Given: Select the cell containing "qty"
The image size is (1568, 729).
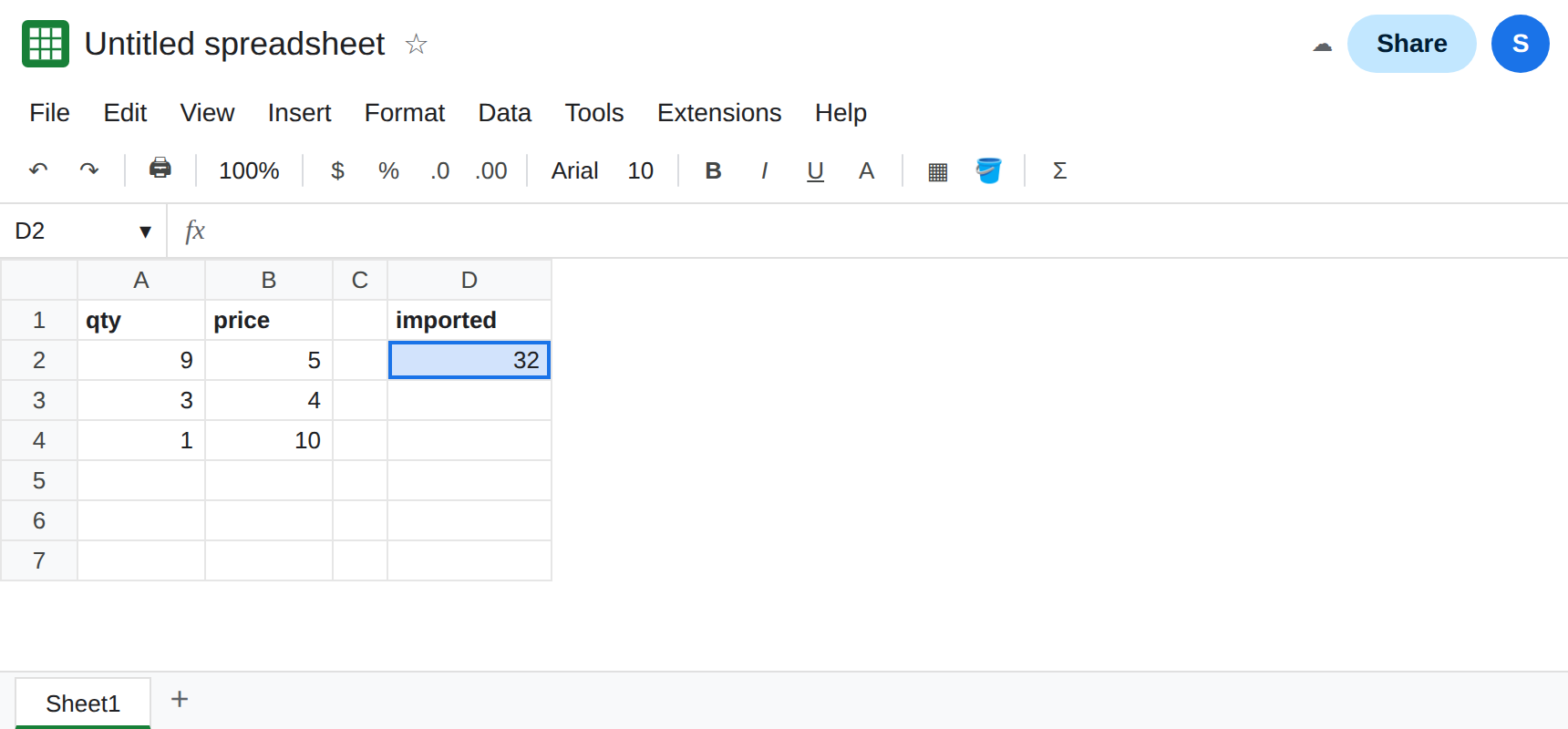Looking at the screenshot, I should pos(141,320).
